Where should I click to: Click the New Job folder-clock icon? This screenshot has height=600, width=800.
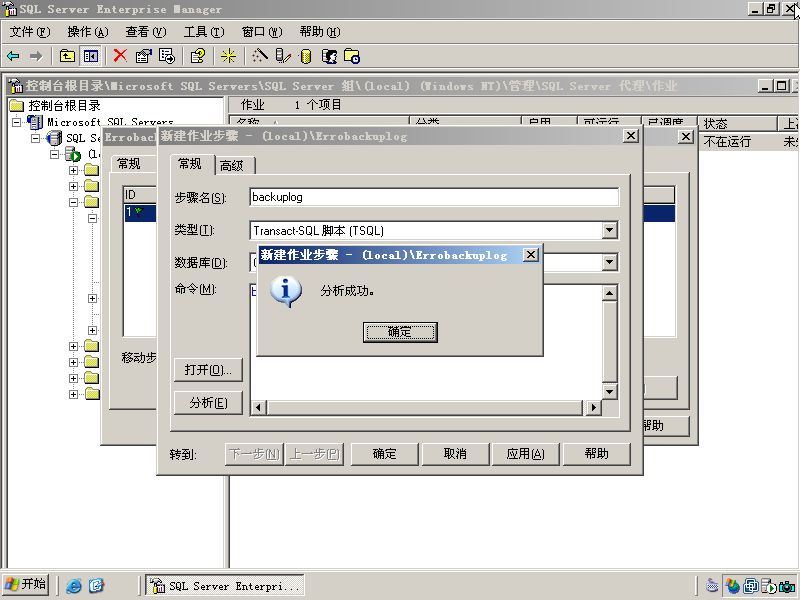pos(352,56)
